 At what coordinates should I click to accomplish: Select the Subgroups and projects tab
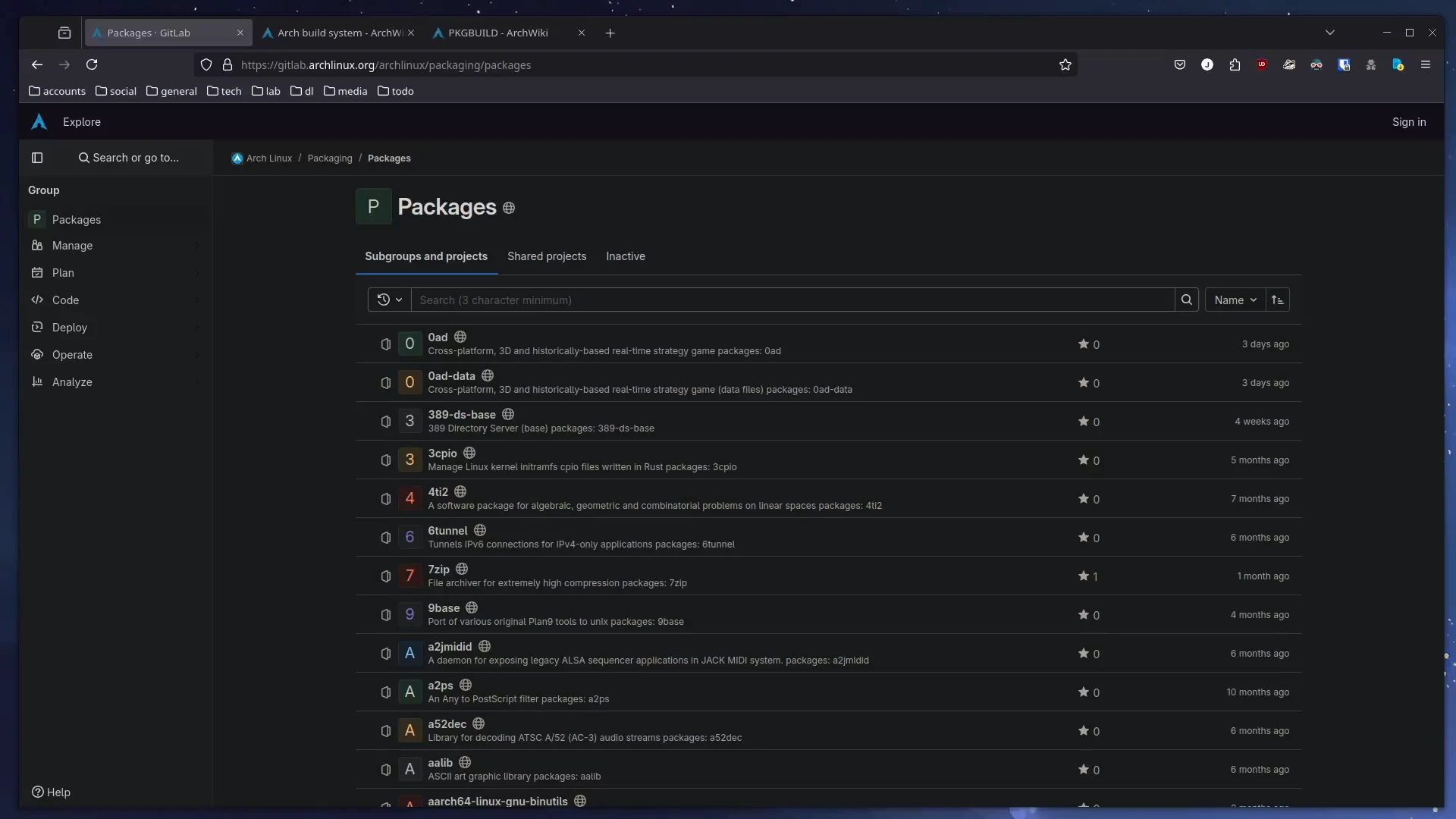coord(426,256)
